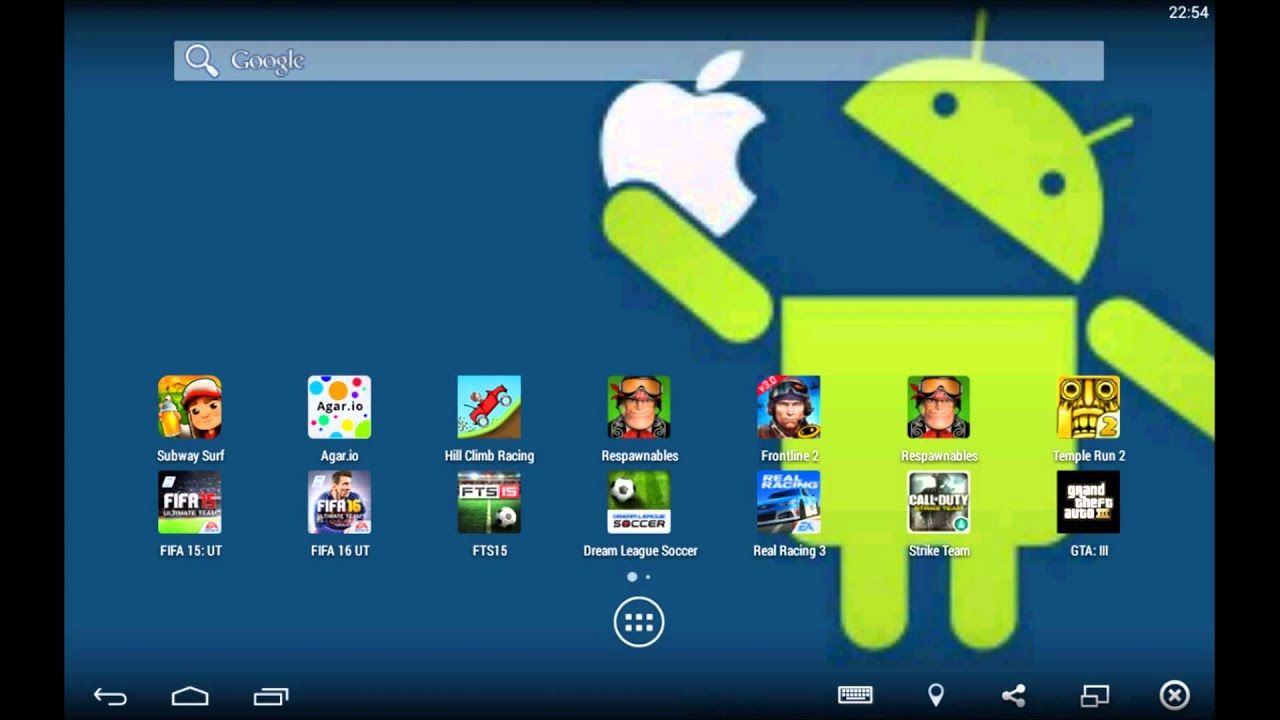Launch the GTA: III game icon
The height and width of the screenshot is (720, 1280).
[1089, 502]
